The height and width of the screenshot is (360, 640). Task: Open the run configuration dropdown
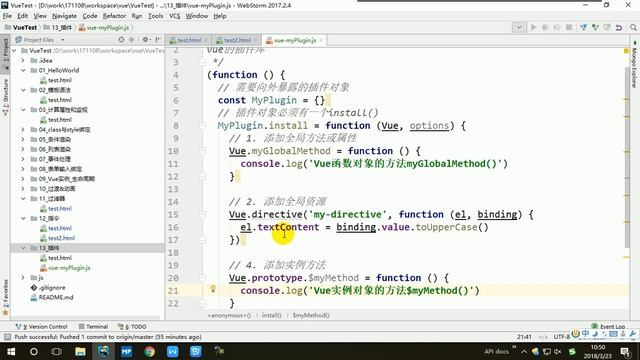519,27
